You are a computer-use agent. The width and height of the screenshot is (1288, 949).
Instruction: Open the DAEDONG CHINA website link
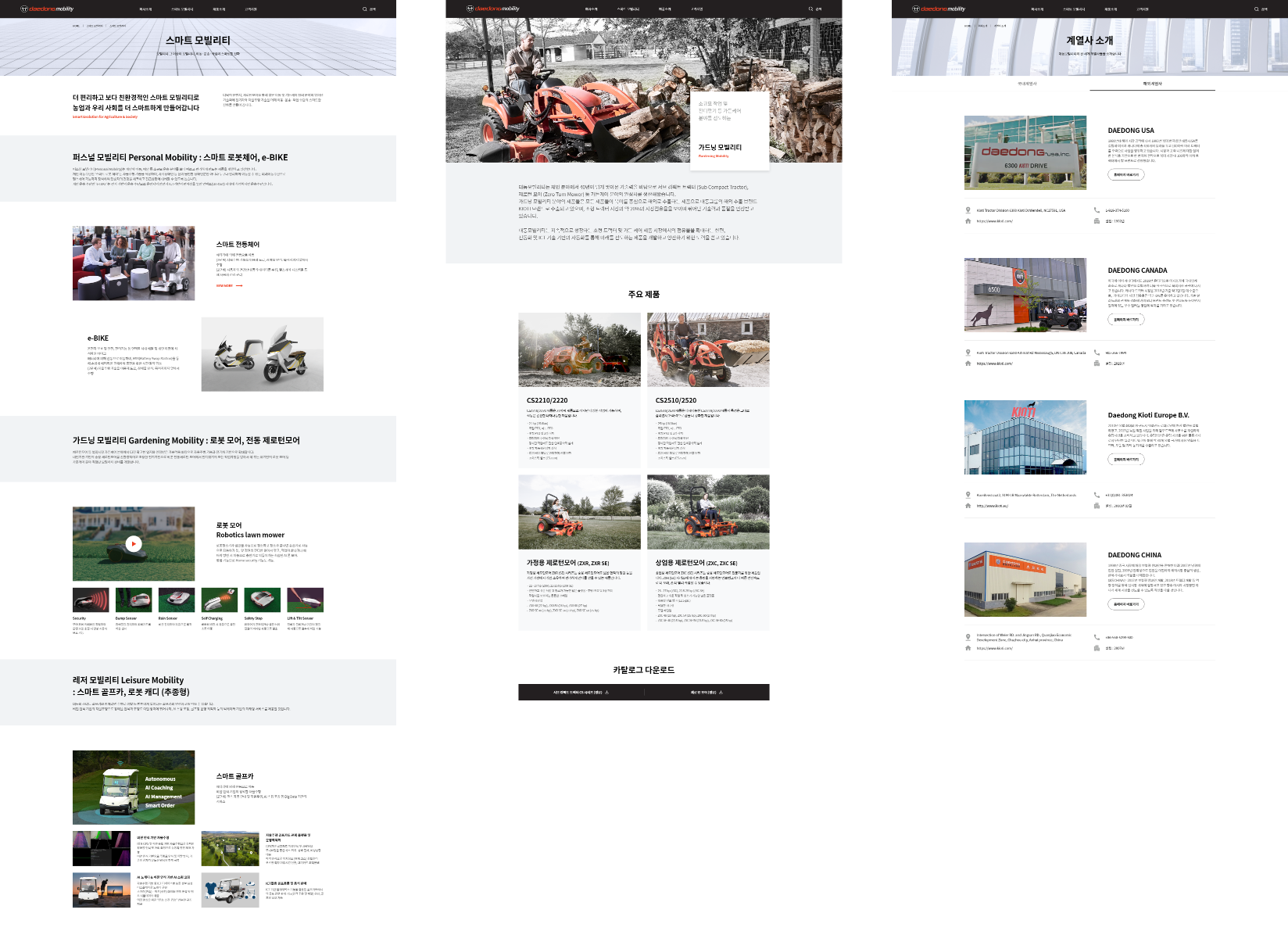tap(994, 648)
